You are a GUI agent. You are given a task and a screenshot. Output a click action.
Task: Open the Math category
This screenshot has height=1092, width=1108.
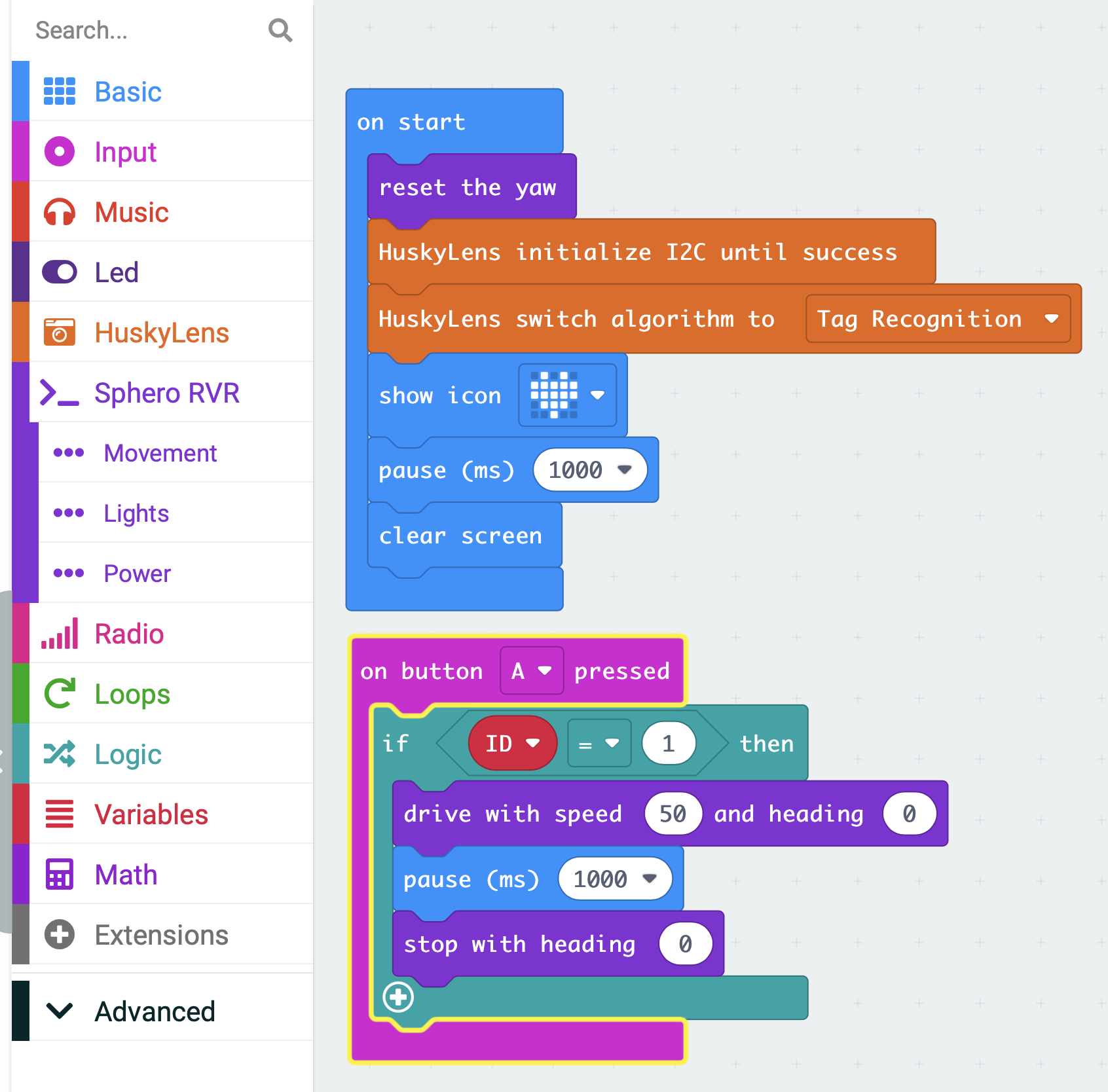162,874
